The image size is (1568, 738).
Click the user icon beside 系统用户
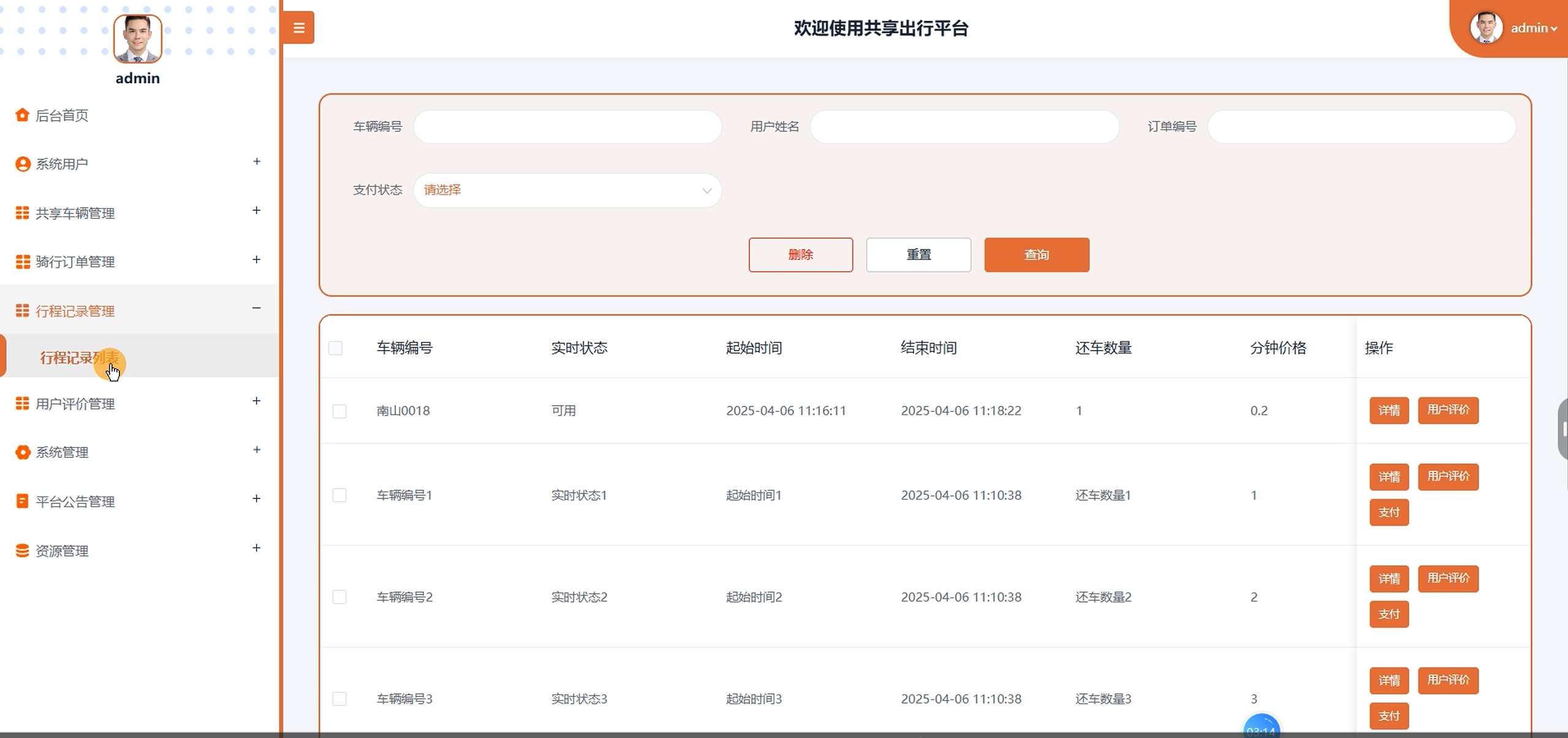tap(22, 164)
